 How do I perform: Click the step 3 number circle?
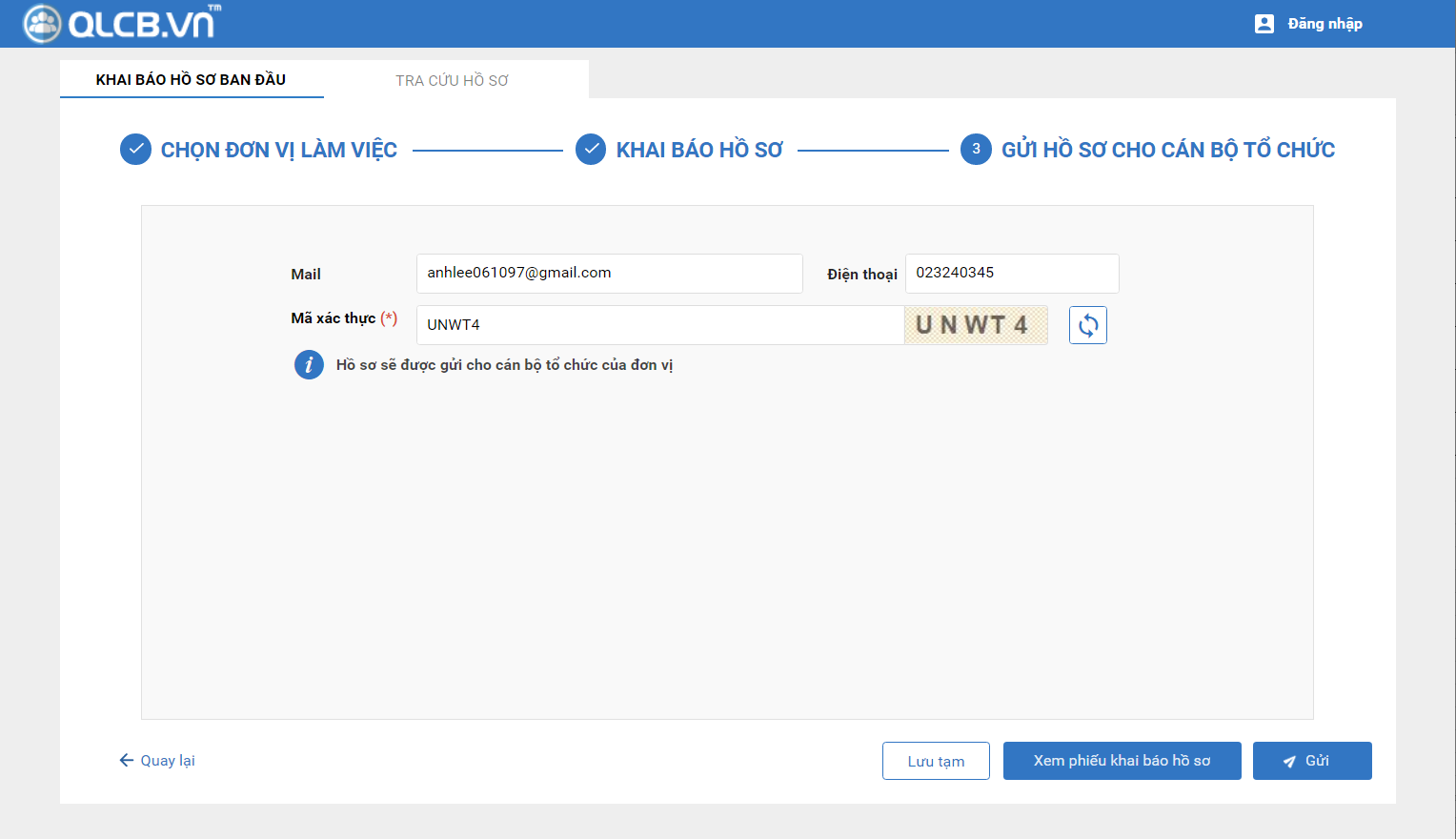click(976, 150)
